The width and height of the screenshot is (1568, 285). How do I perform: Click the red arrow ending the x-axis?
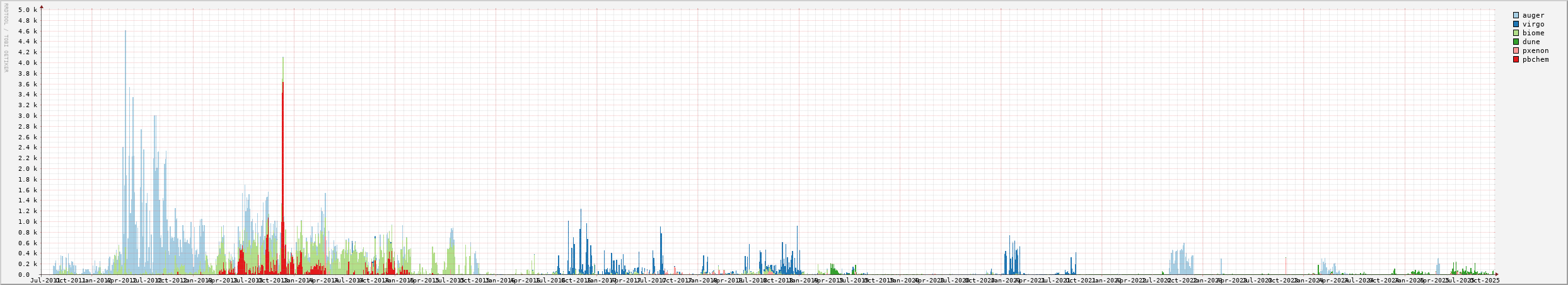(x=1497, y=275)
